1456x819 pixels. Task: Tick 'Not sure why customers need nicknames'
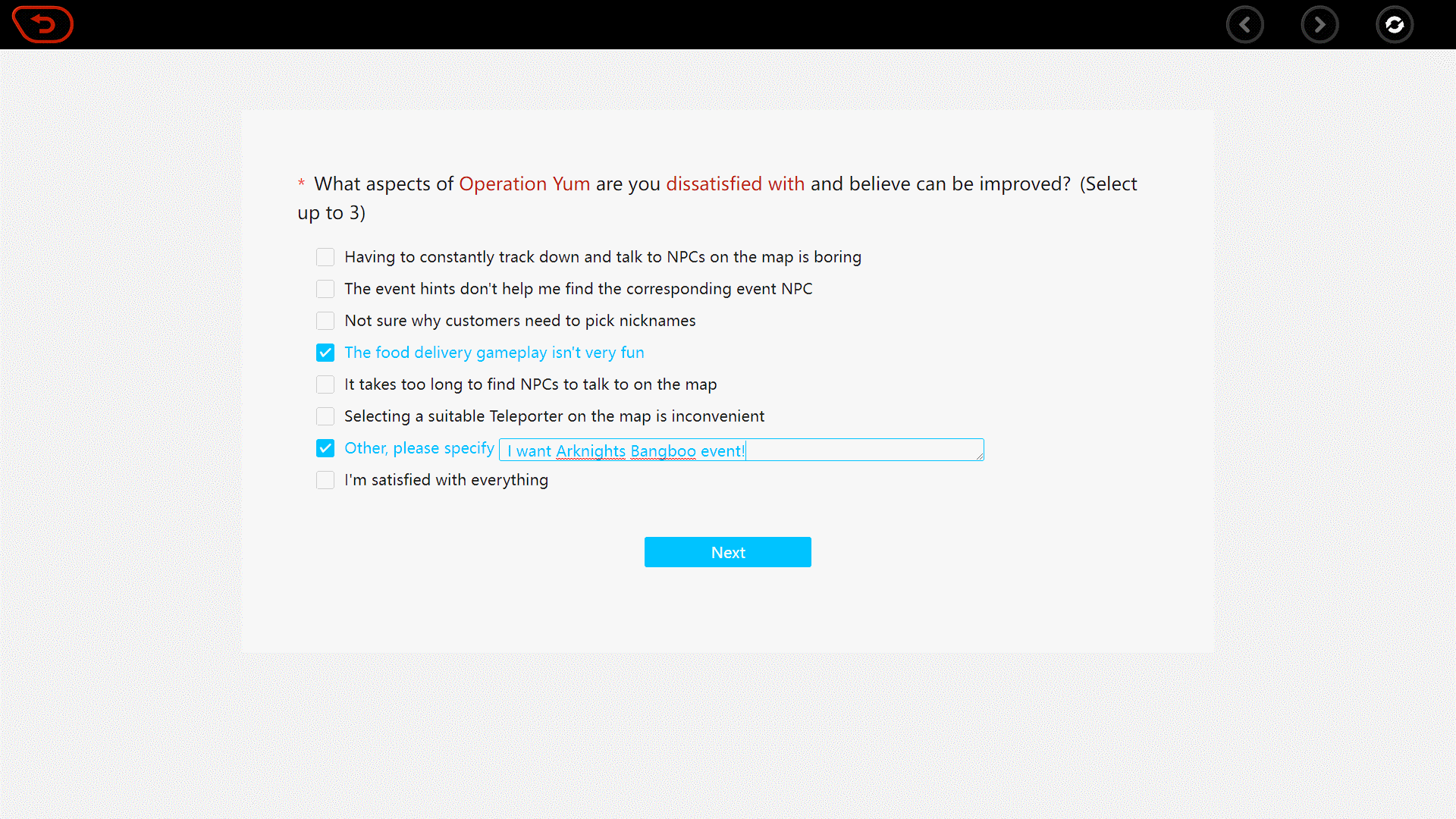click(x=325, y=321)
